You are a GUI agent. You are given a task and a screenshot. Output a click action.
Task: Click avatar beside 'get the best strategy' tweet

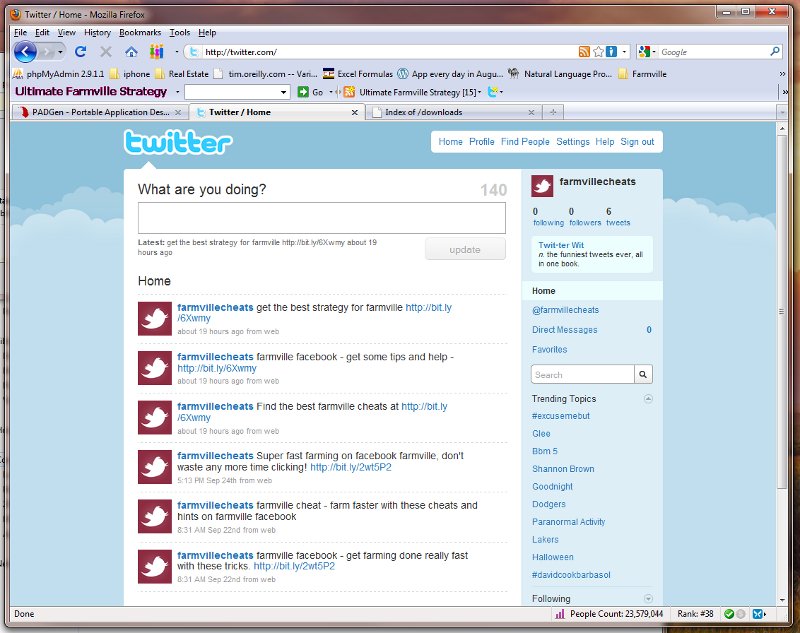(155, 319)
